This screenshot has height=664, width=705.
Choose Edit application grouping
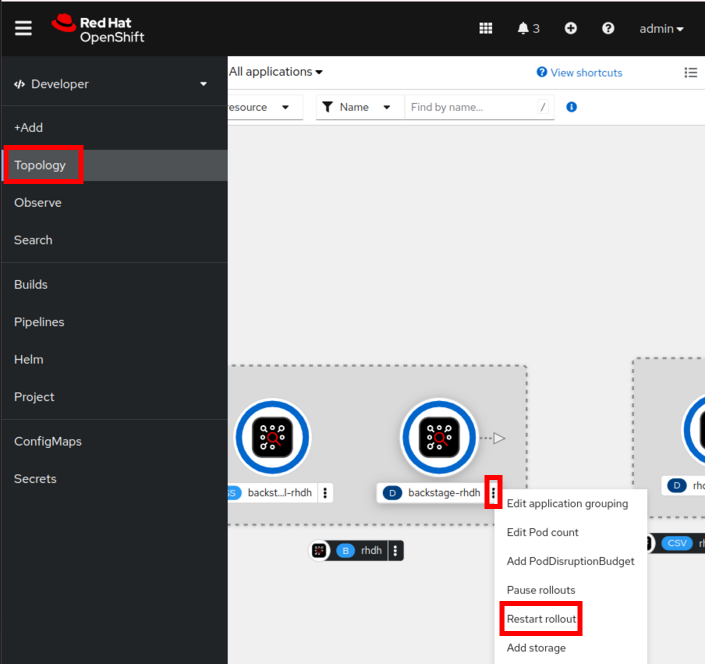tap(567, 504)
